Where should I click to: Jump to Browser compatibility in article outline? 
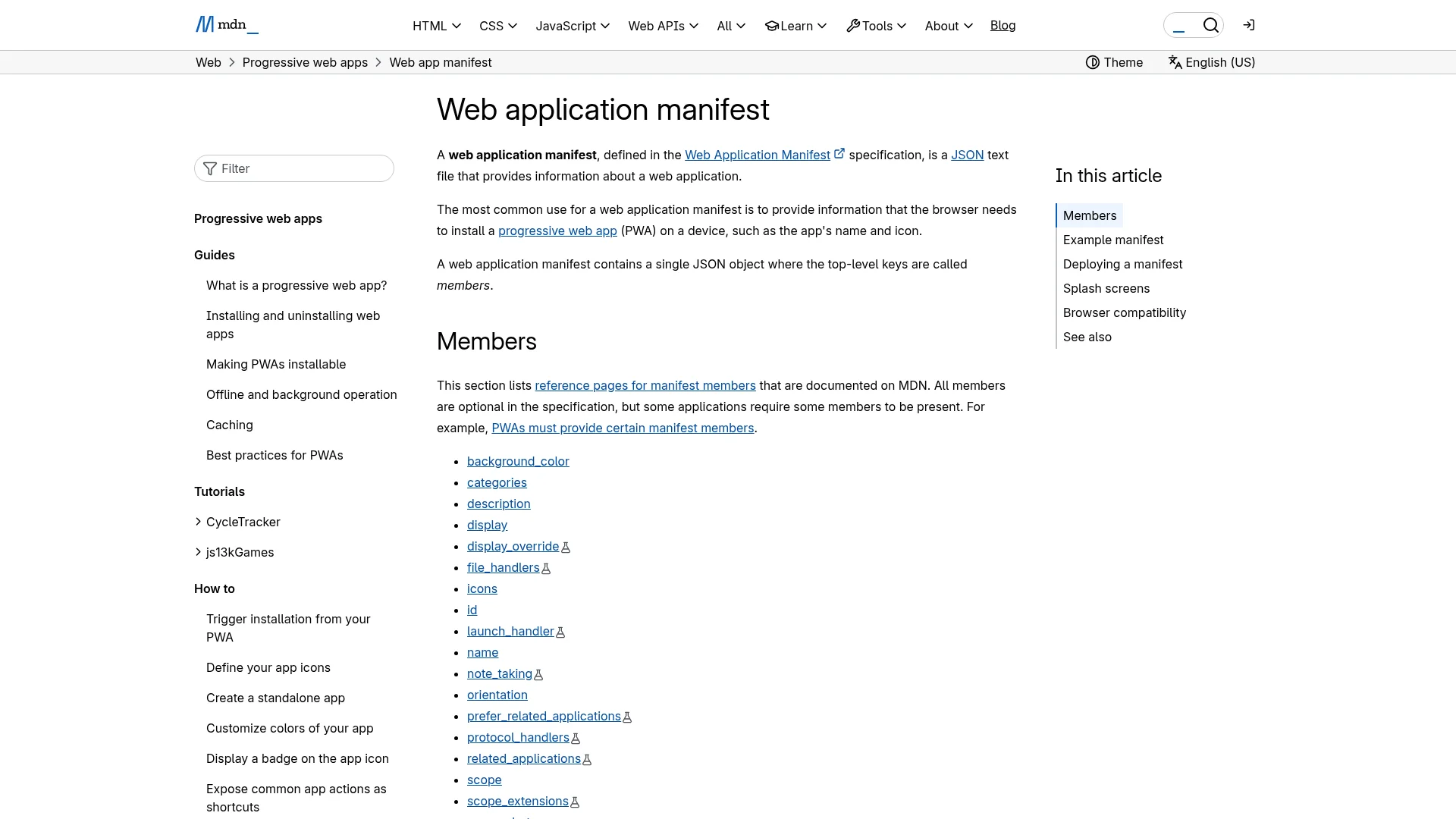tap(1125, 312)
